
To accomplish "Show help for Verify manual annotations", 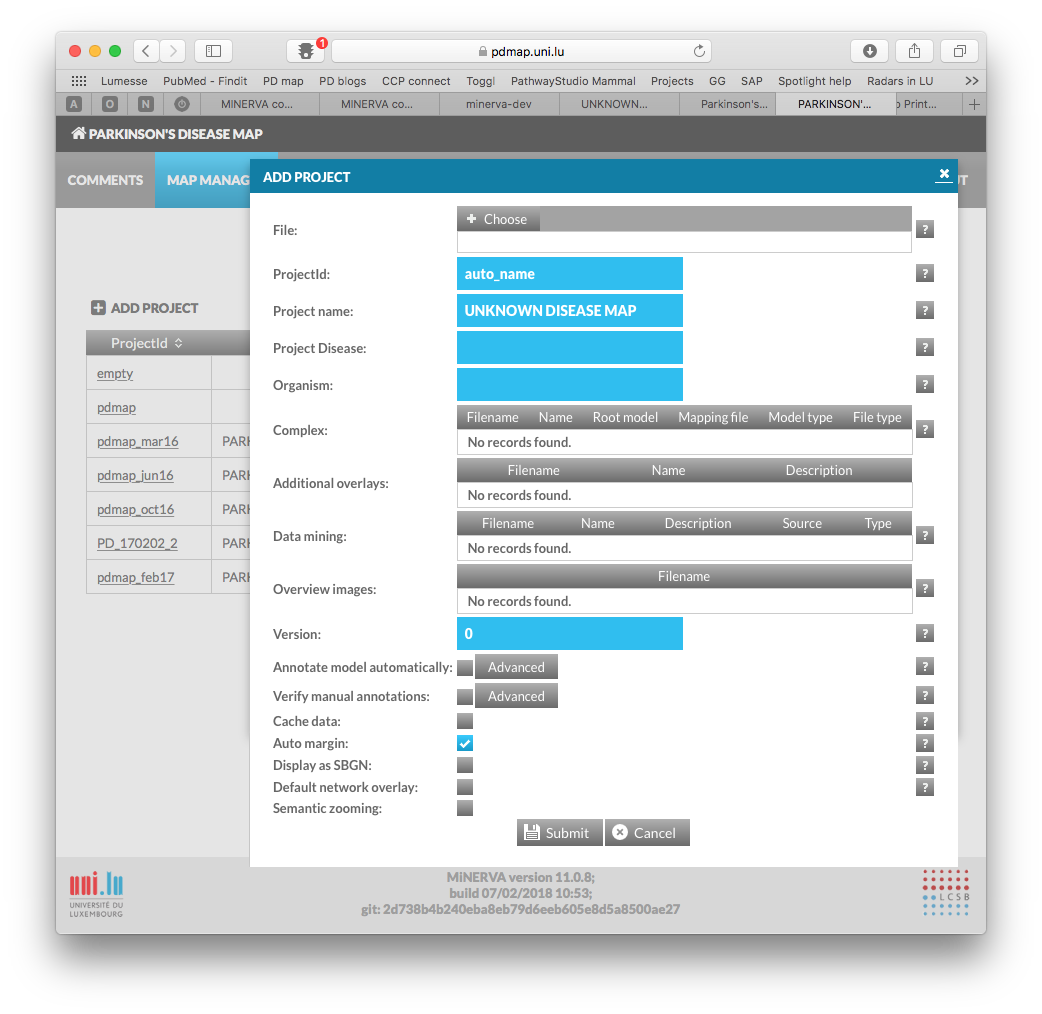I will pos(924,696).
